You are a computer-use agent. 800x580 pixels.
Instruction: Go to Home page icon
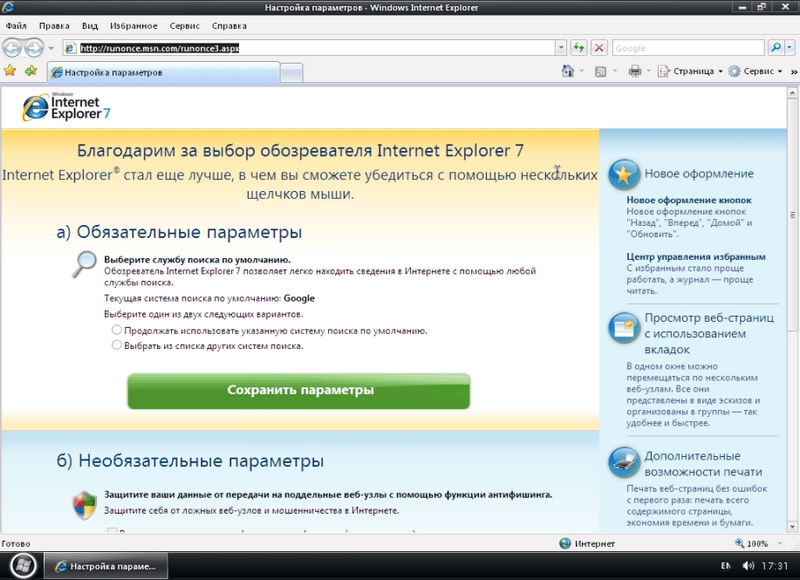(x=567, y=71)
